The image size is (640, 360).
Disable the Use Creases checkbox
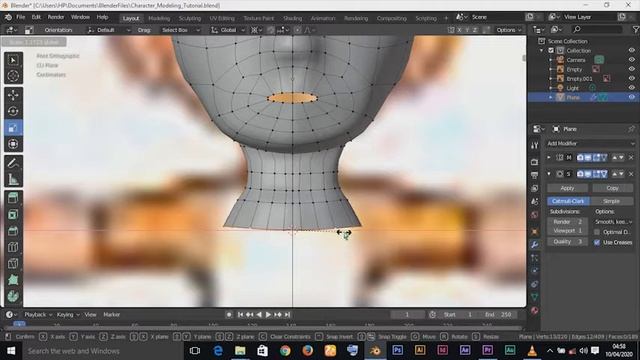pyautogui.click(x=597, y=242)
